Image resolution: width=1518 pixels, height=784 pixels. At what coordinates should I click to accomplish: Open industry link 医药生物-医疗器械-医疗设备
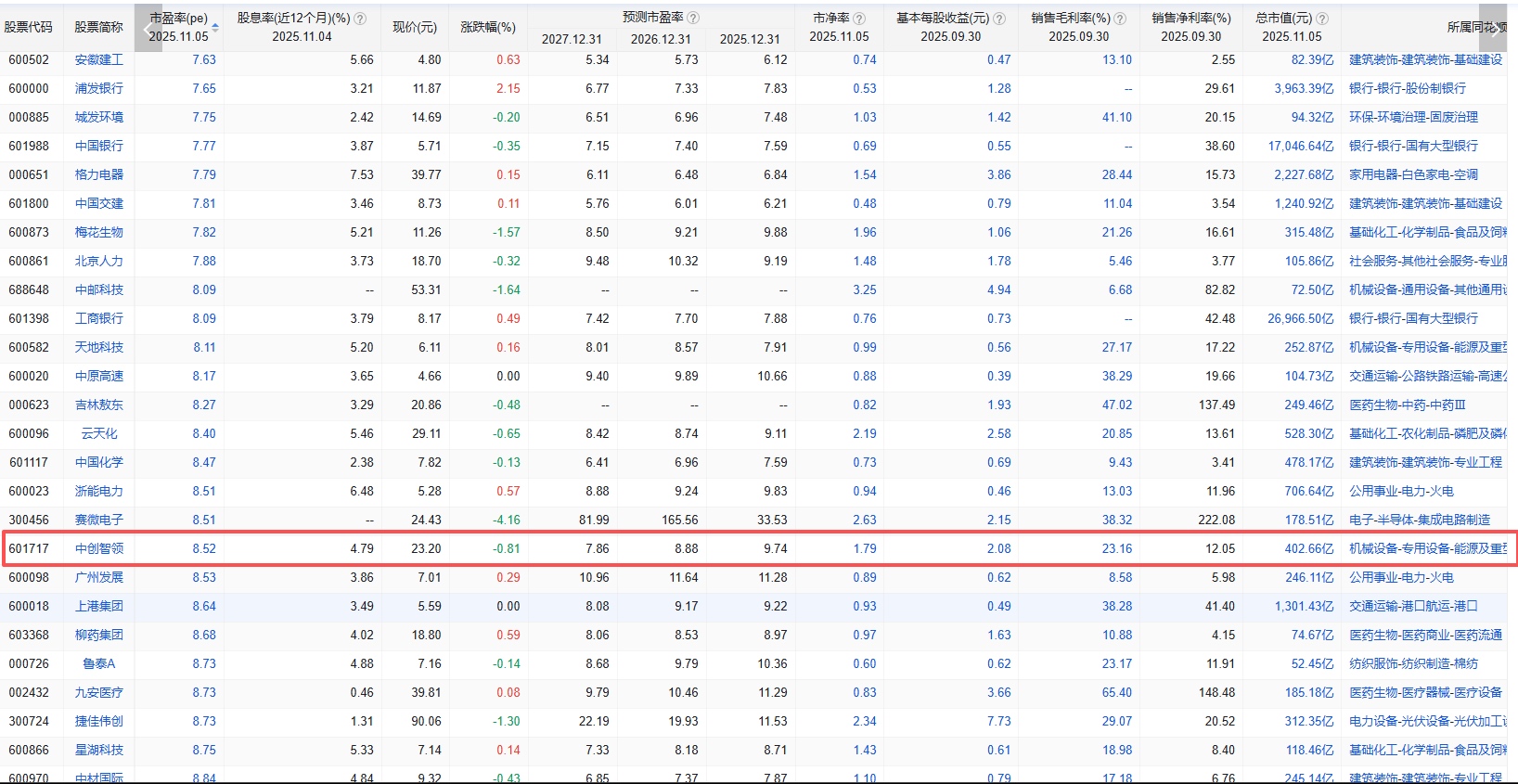(x=1425, y=692)
